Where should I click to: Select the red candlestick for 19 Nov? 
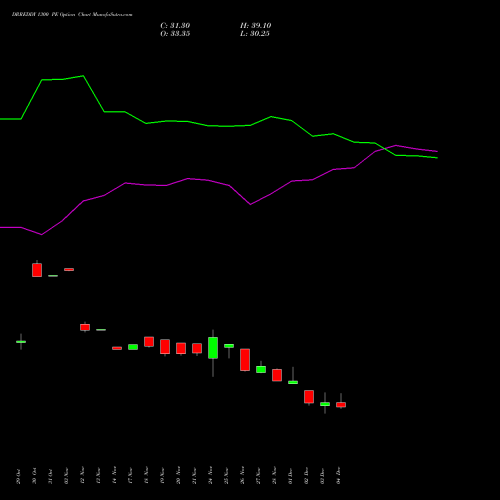click(x=165, y=347)
